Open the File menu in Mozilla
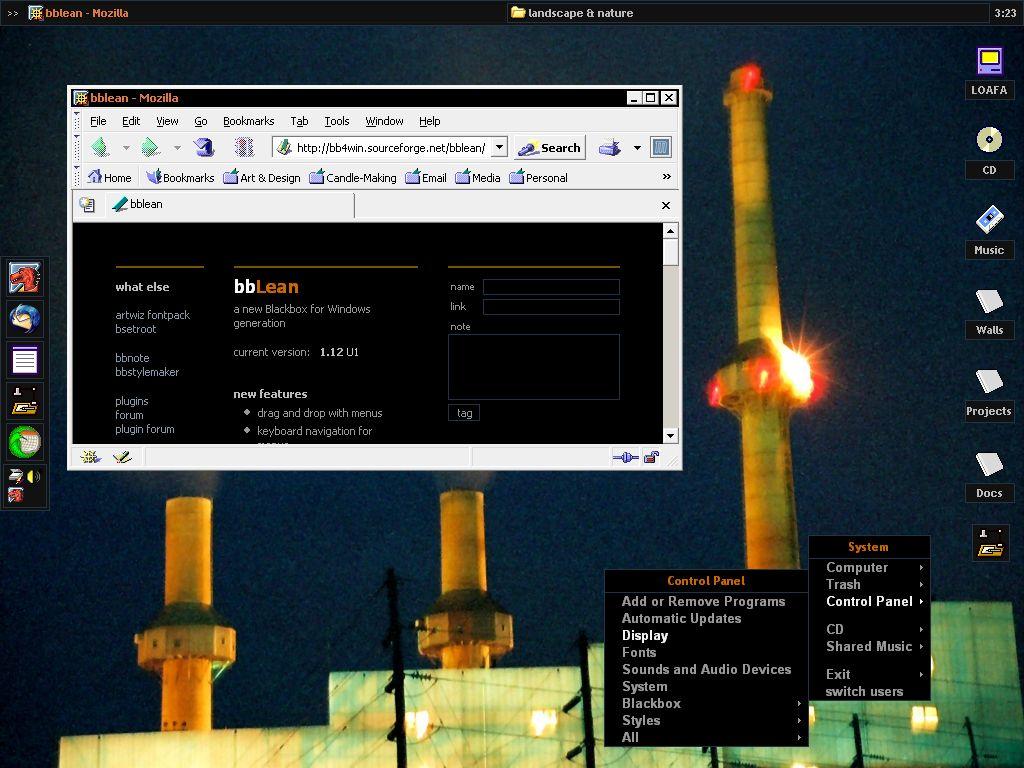 98,121
